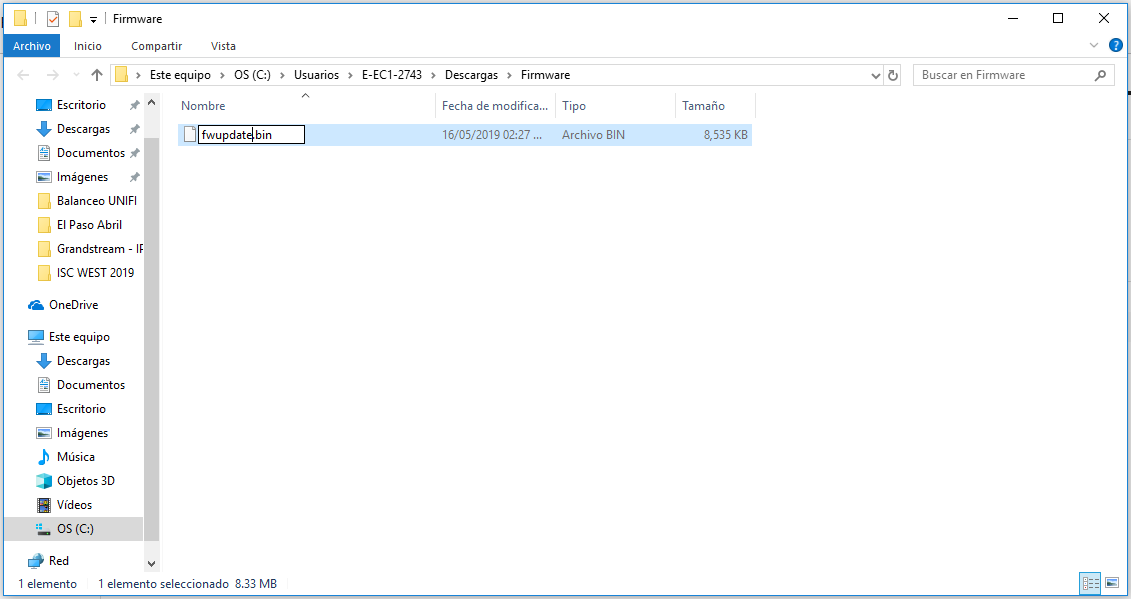Click Descargas in the address breadcrumb

click(x=471, y=75)
